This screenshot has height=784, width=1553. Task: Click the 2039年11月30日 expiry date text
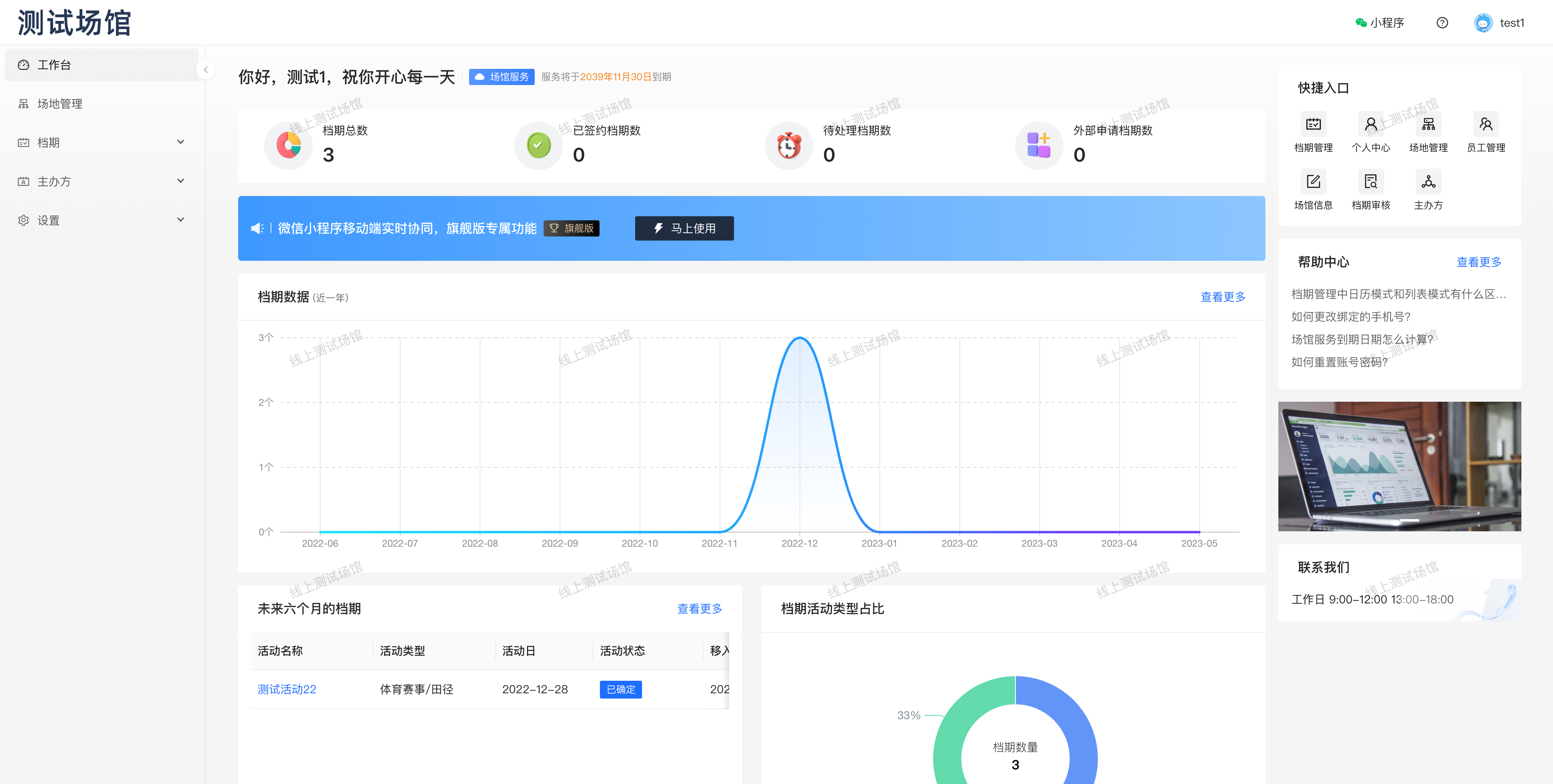616,77
